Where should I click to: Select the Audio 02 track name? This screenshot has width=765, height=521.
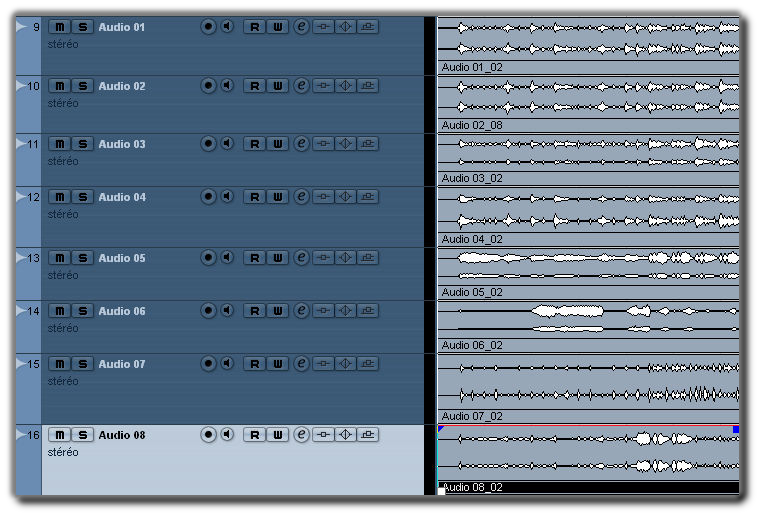[122, 86]
